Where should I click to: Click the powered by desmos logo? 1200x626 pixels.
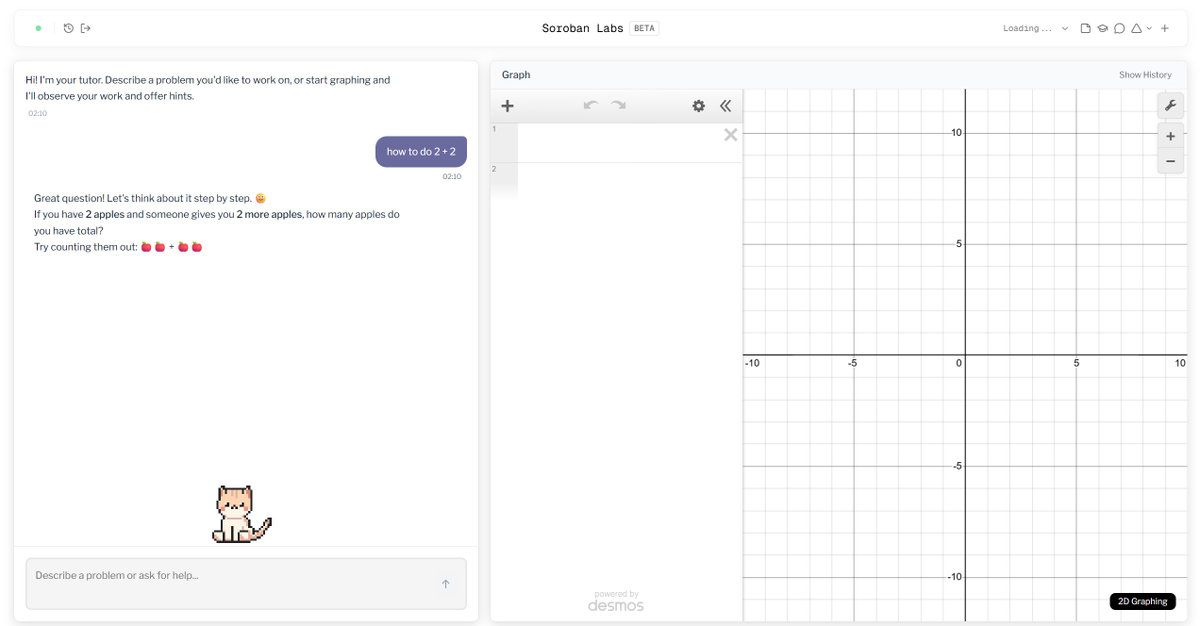(616, 600)
